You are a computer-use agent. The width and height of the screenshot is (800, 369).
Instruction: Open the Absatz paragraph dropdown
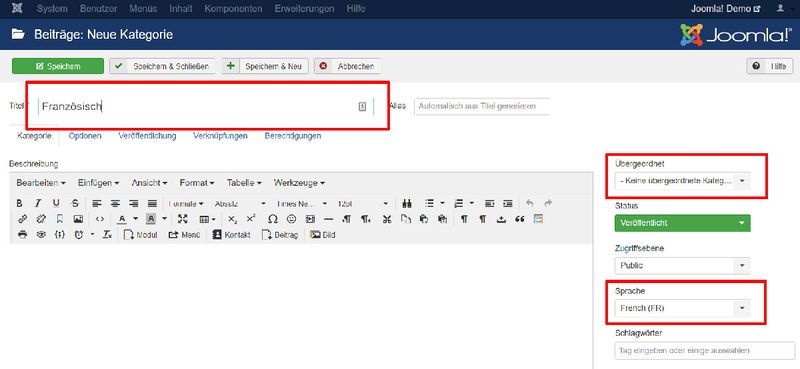240,203
